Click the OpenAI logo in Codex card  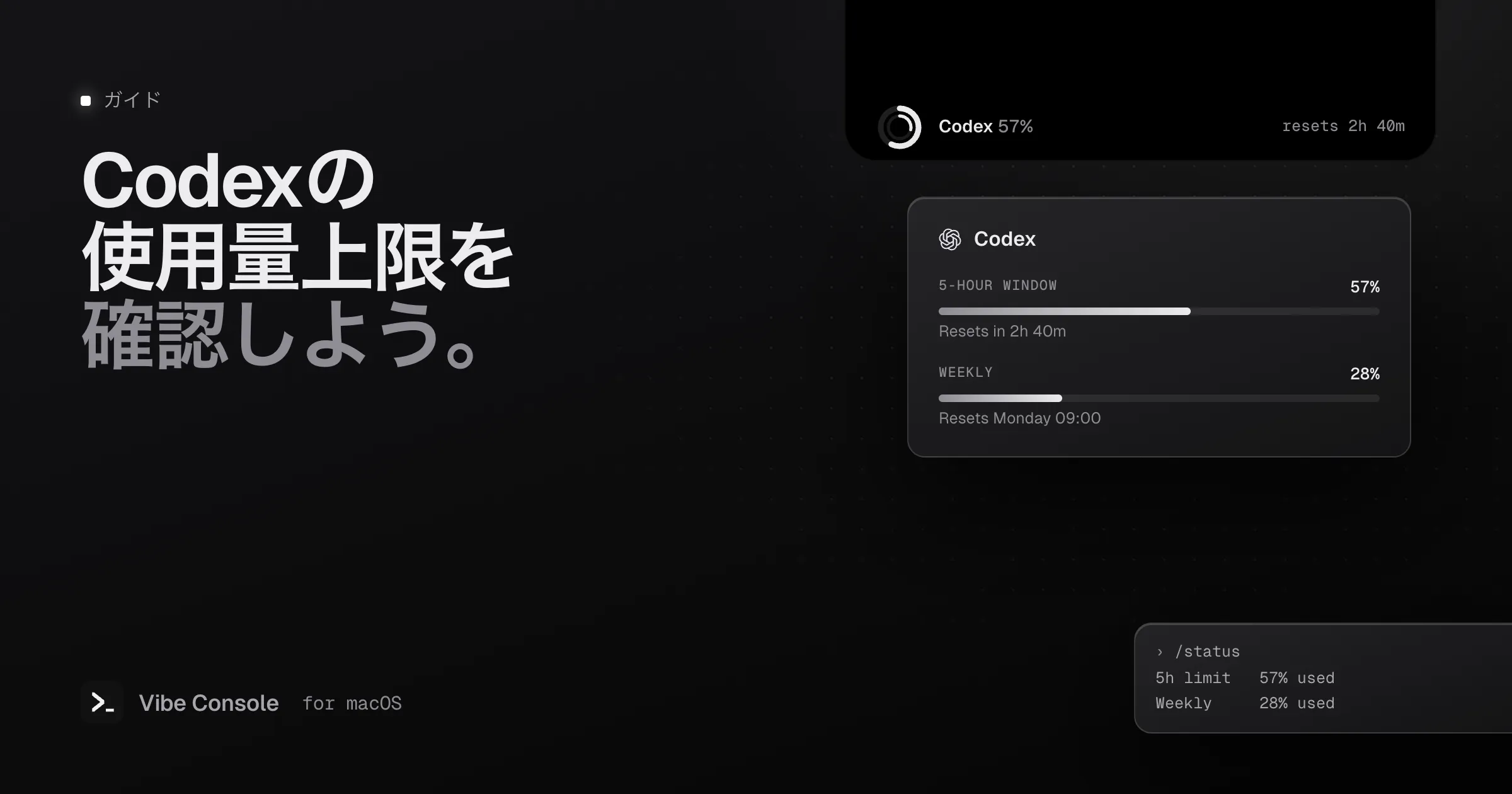[950, 239]
